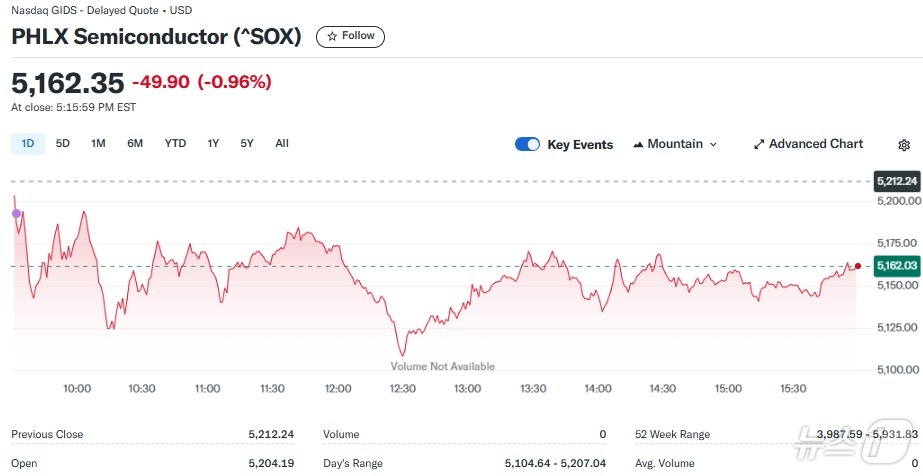Select the 1M time range

98,144
